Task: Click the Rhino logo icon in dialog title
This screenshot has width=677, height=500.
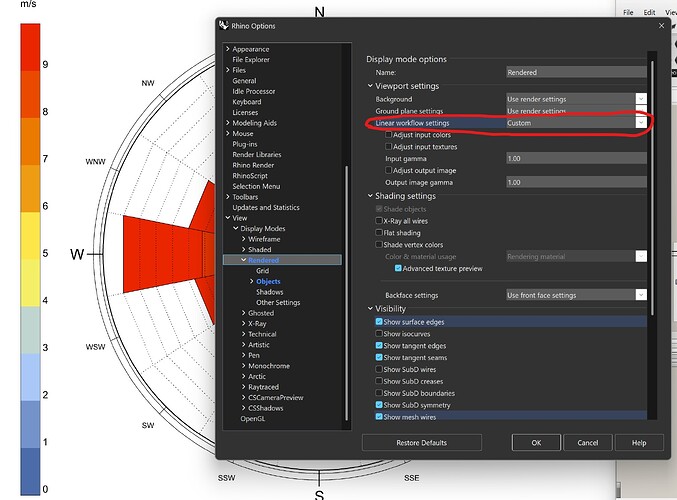Action: [223, 25]
